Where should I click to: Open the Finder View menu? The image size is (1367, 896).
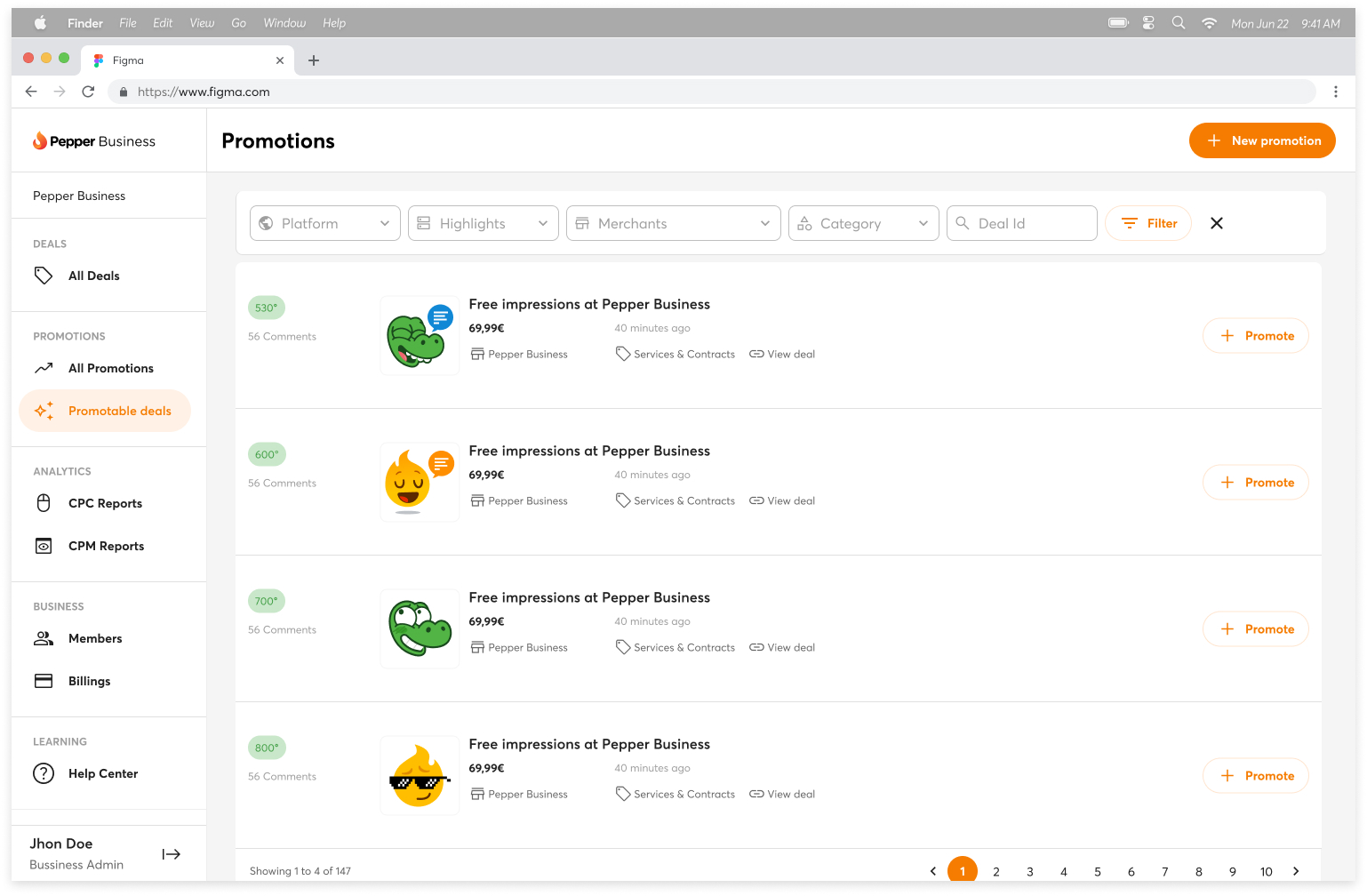(202, 23)
